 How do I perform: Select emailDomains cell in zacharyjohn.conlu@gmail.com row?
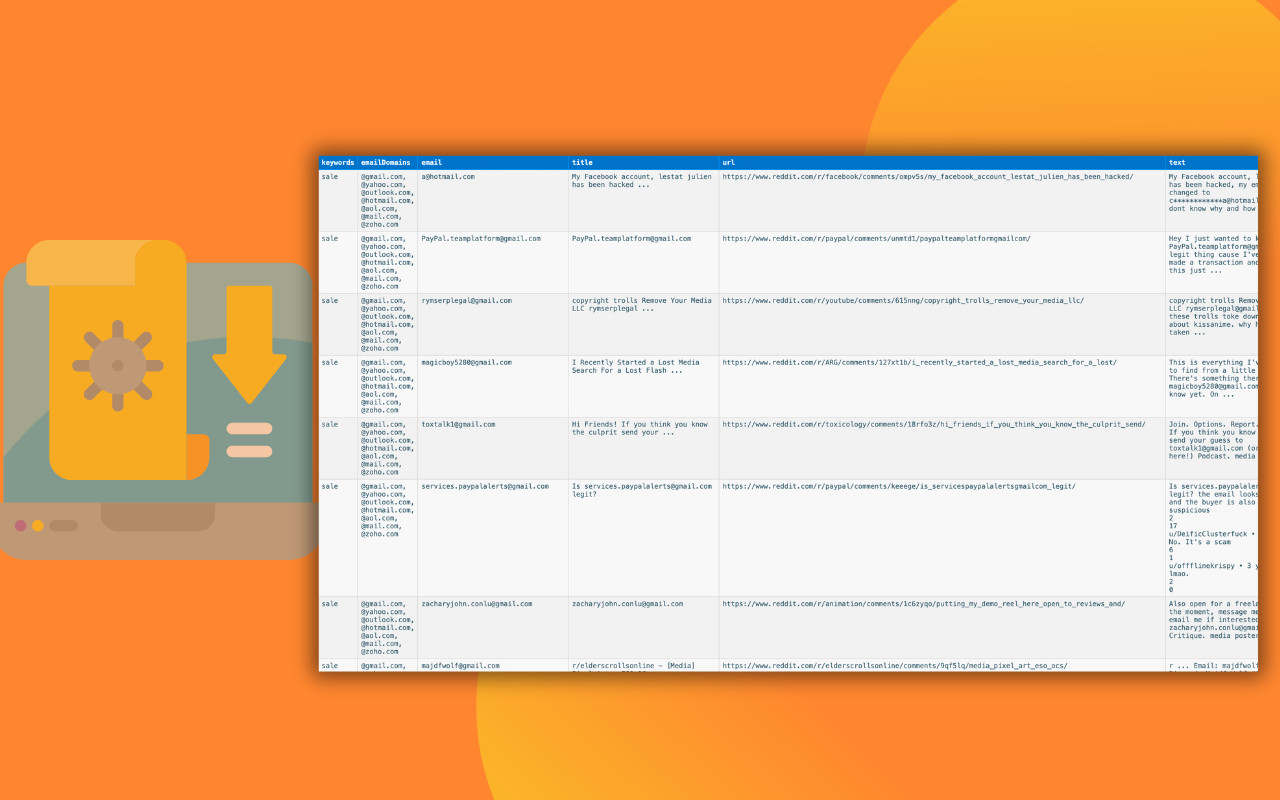(x=387, y=628)
